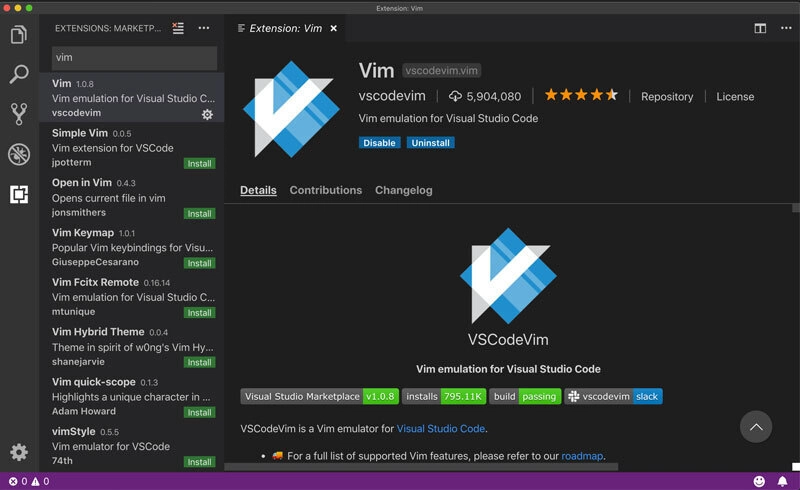Switch to the Changelog tab

403,190
